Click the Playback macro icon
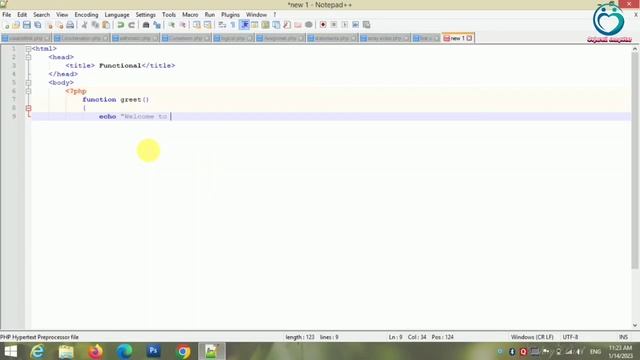Image resolution: width=640 pixels, height=360 pixels. 344,25
